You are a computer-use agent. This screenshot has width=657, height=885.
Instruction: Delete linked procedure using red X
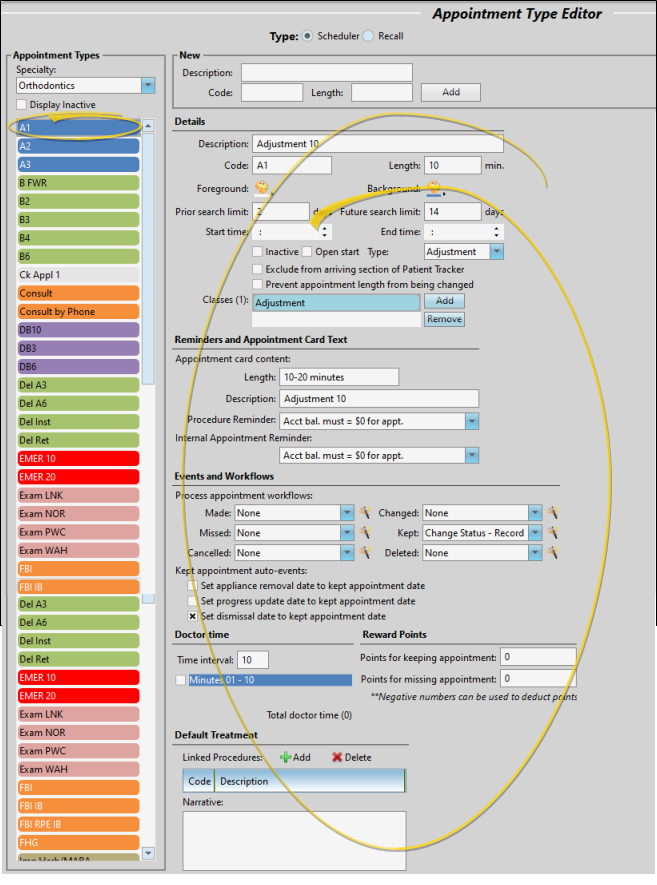[x=351, y=757]
